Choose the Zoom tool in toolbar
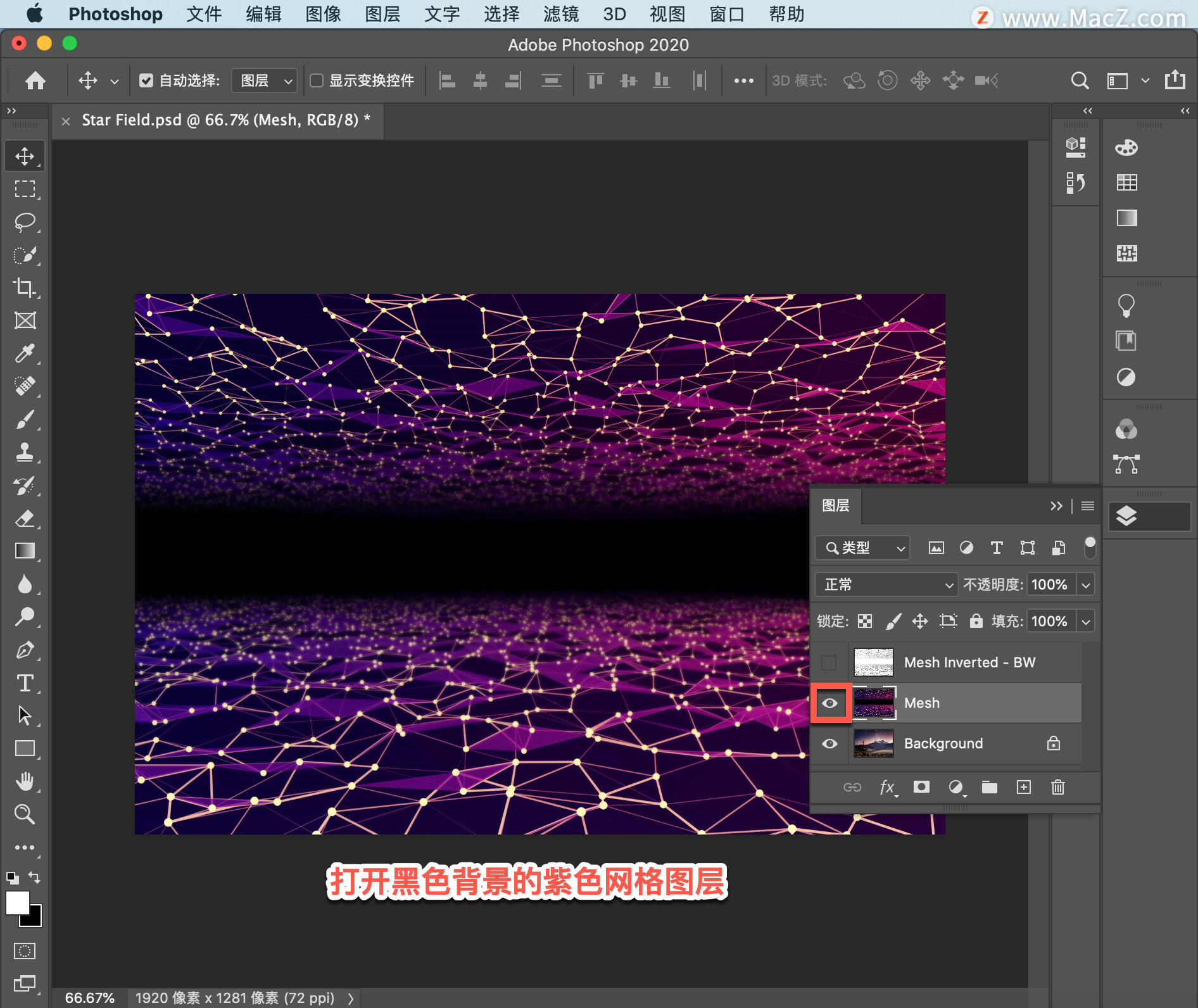The image size is (1198, 1008). [25, 814]
